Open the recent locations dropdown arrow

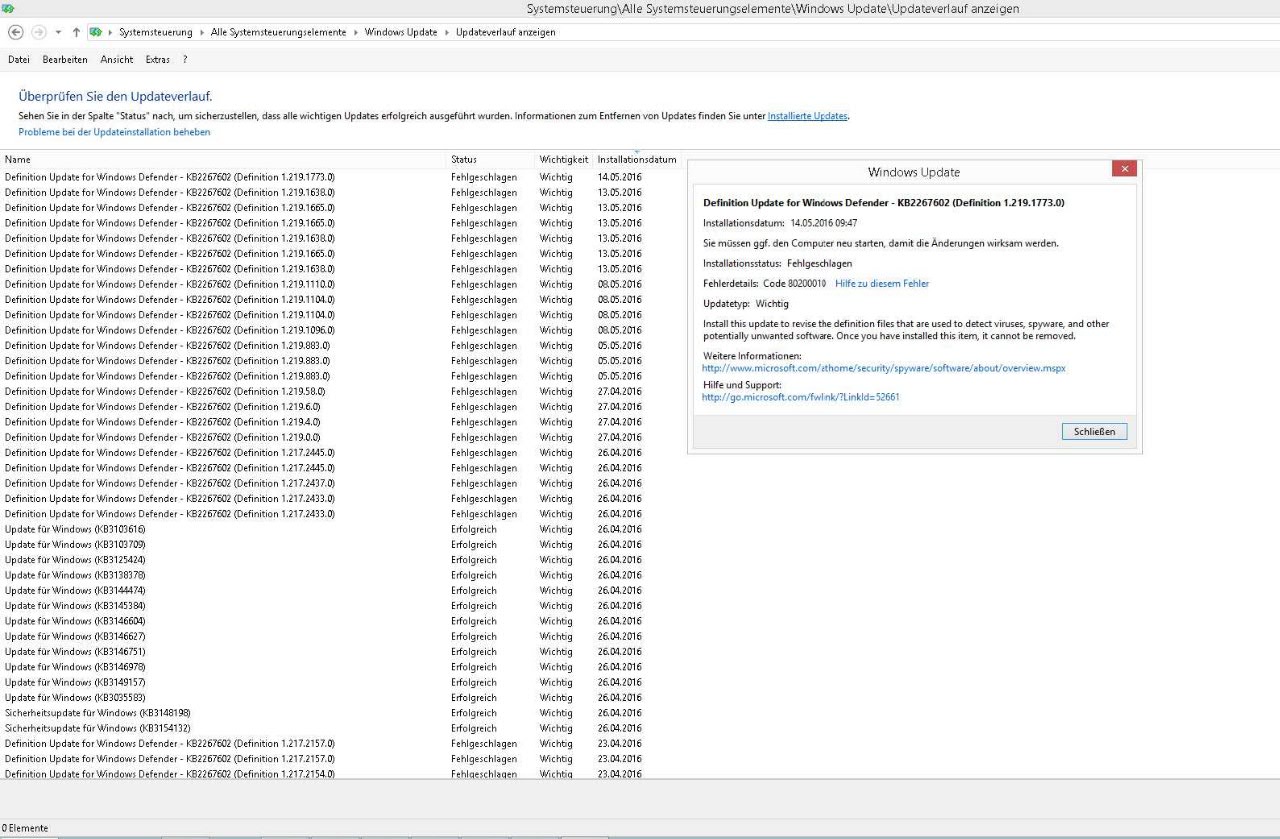[58, 32]
